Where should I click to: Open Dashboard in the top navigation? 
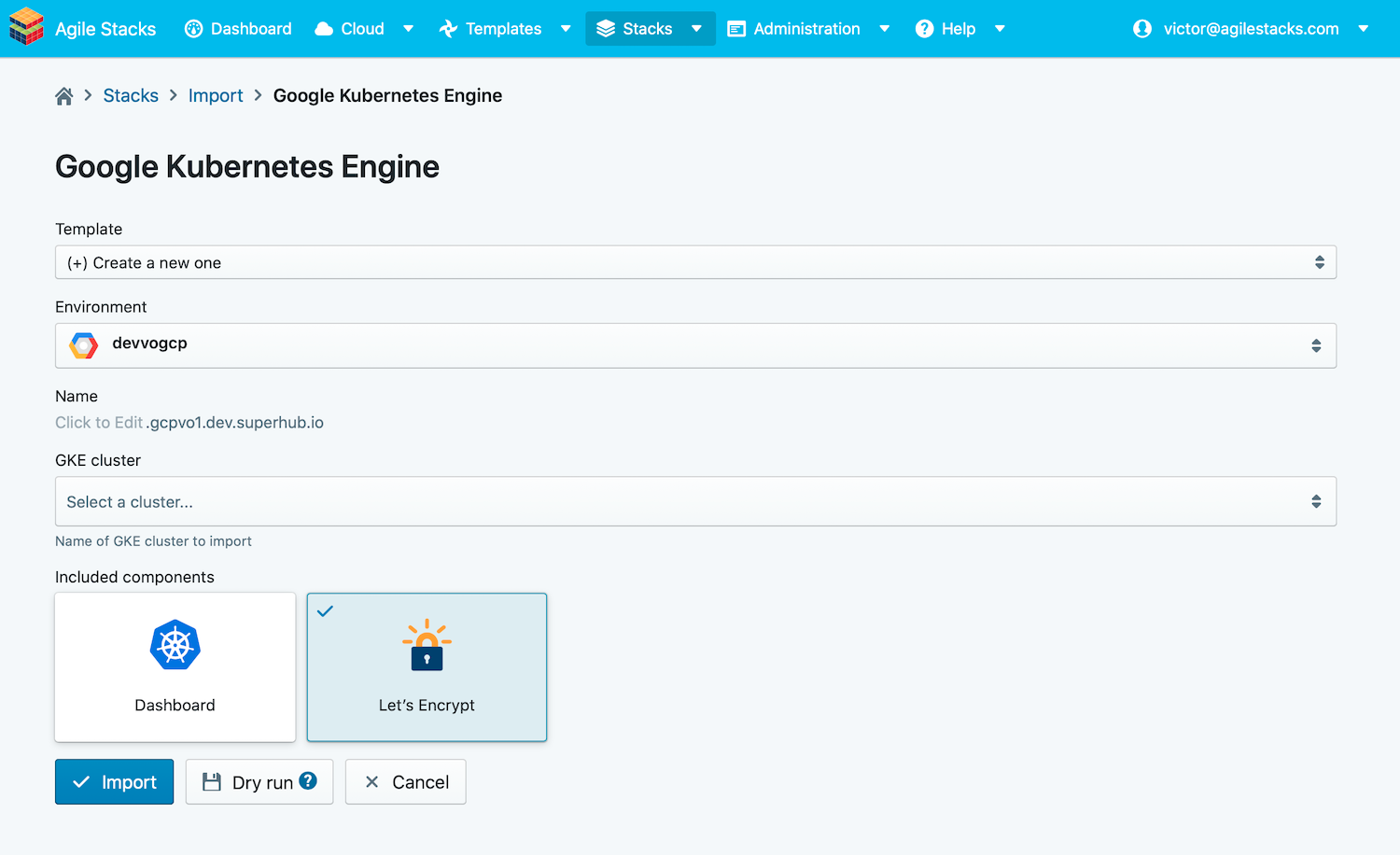pyautogui.click(x=251, y=29)
